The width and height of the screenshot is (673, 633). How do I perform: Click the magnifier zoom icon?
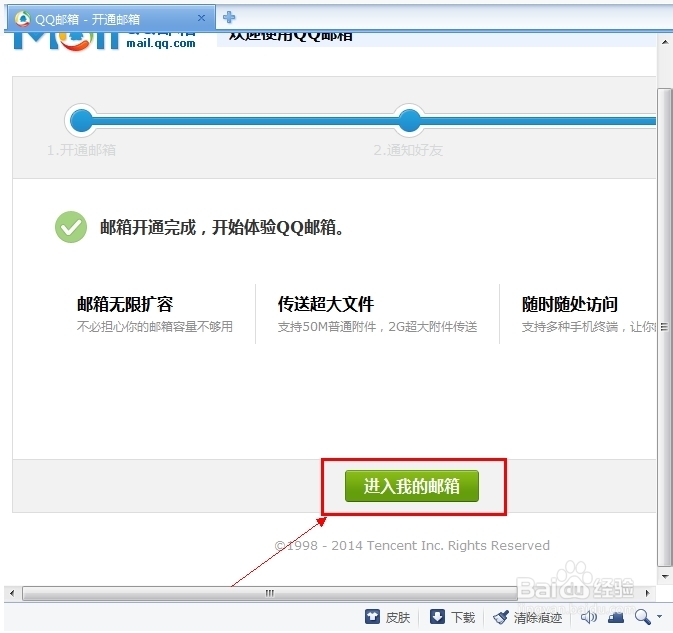tap(643, 617)
